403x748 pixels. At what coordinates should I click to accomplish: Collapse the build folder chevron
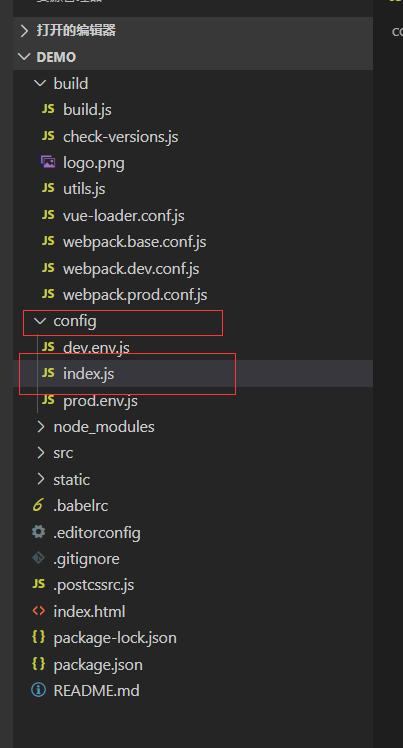[x=41, y=83]
